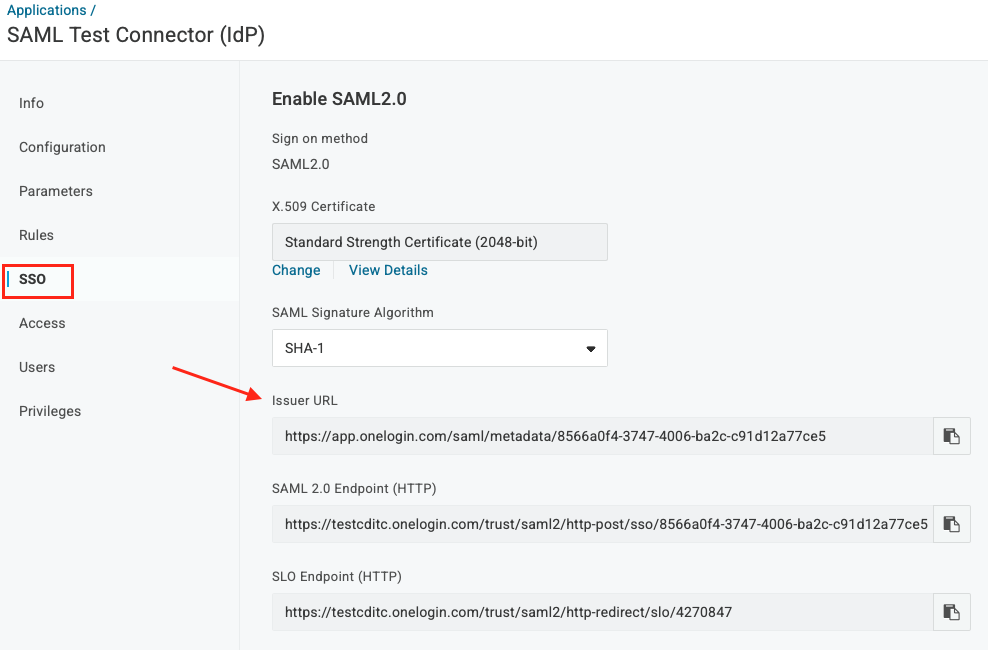The image size is (988, 650).
Task: Show the Users section
Action: pyautogui.click(x=37, y=367)
